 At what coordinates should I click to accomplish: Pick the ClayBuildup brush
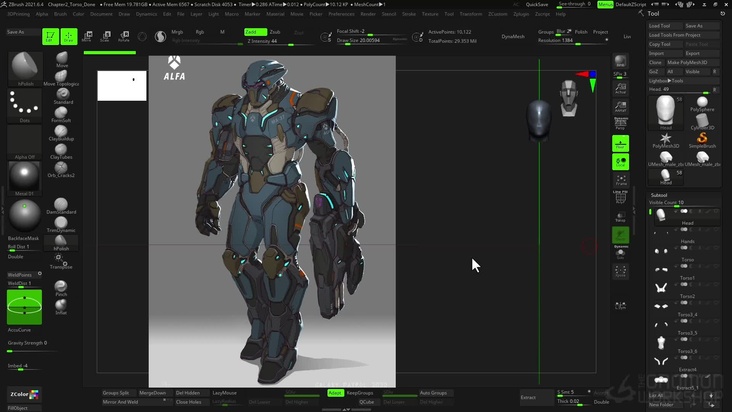(62, 130)
